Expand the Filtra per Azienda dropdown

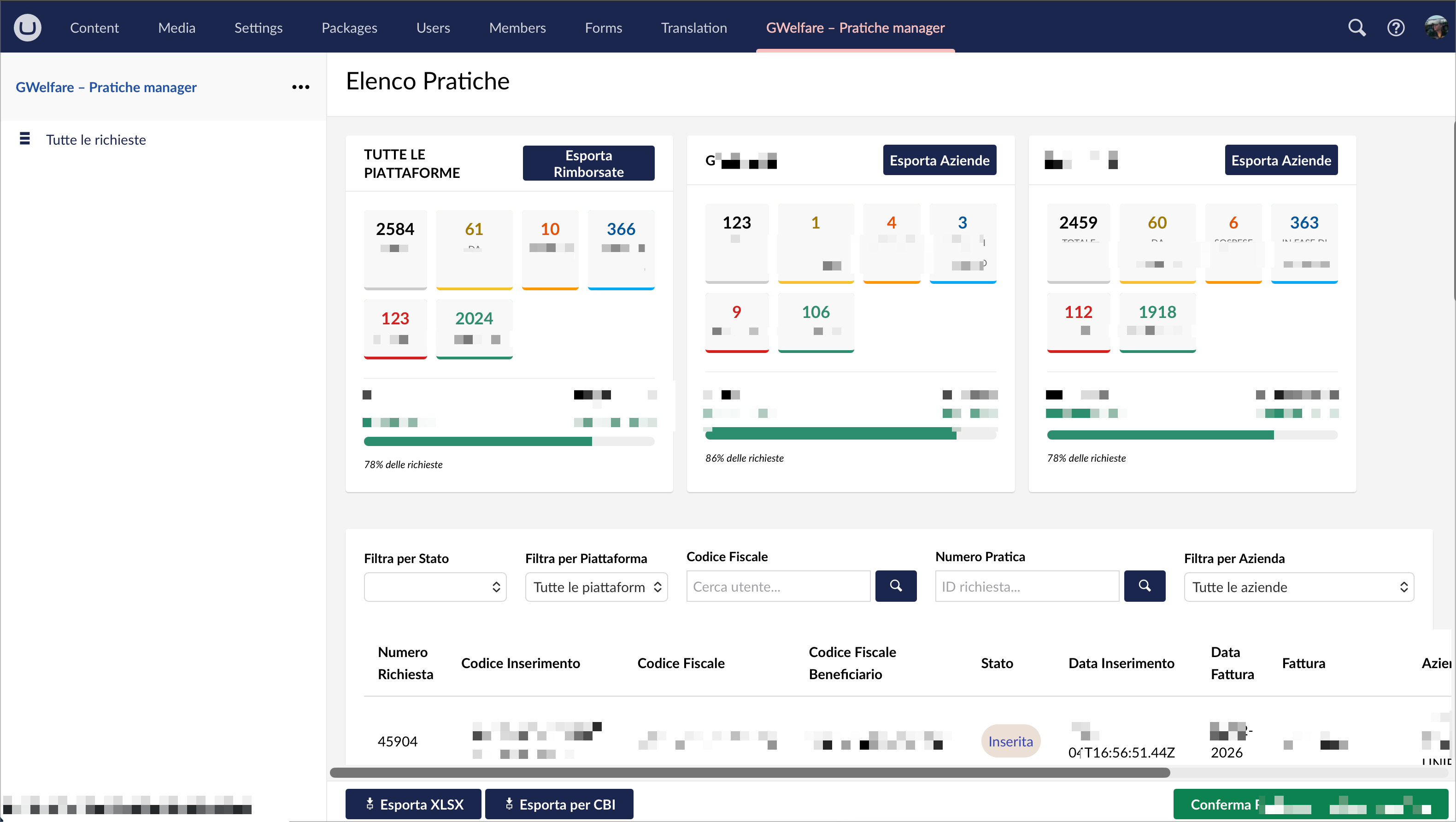coord(1298,587)
